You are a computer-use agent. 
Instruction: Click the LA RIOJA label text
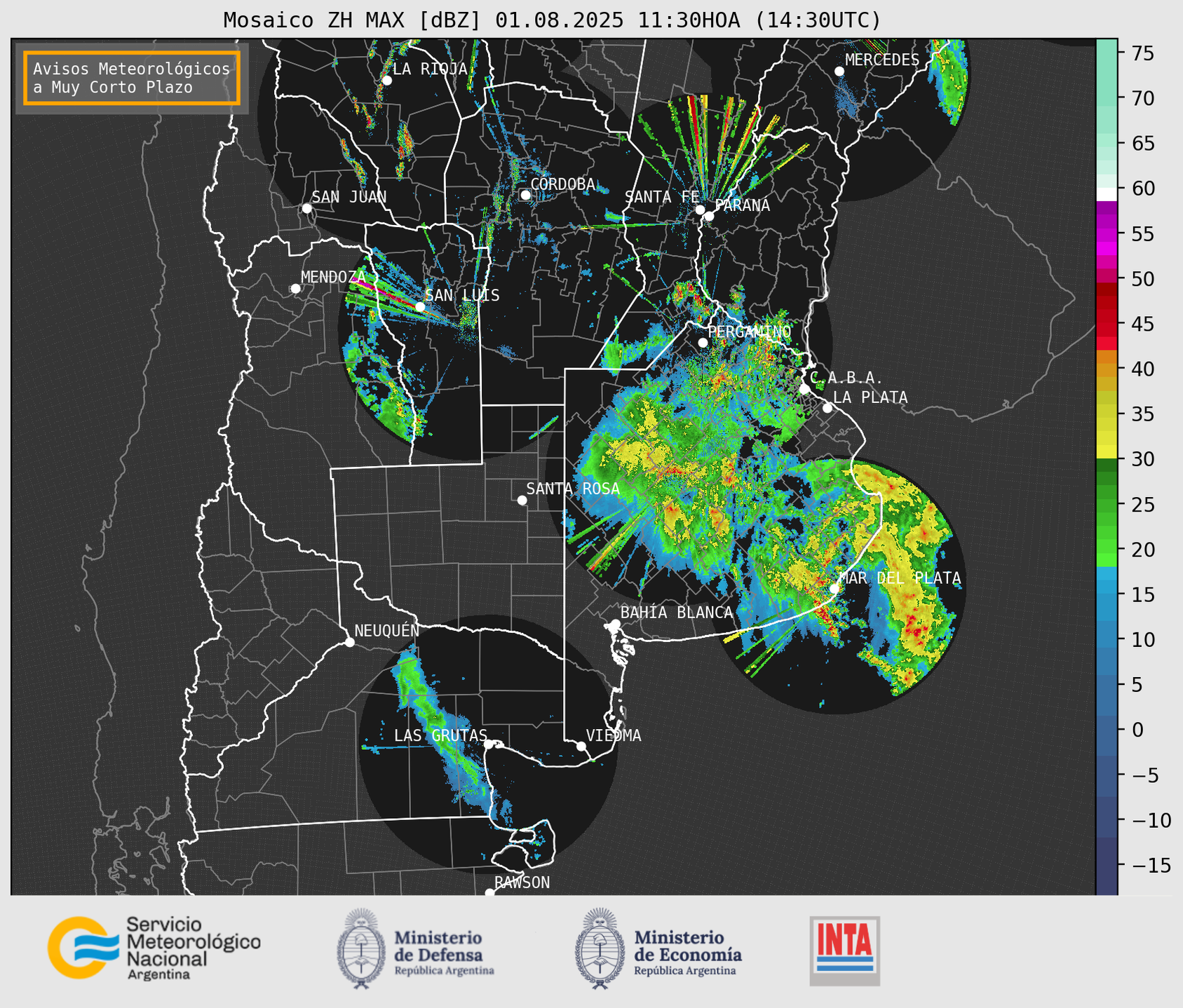click(x=430, y=69)
